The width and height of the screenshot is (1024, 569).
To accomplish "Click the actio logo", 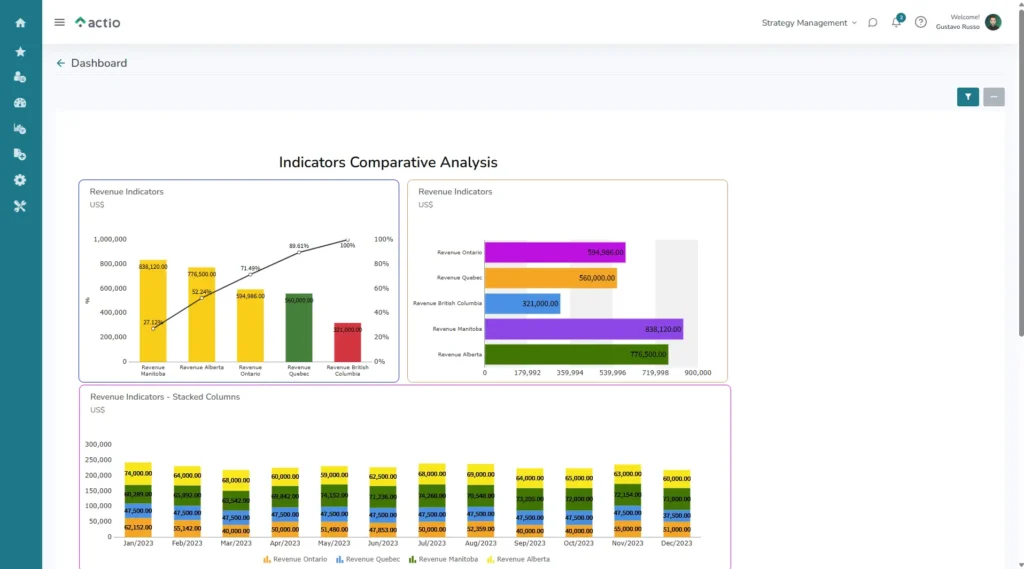I will (99, 22).
